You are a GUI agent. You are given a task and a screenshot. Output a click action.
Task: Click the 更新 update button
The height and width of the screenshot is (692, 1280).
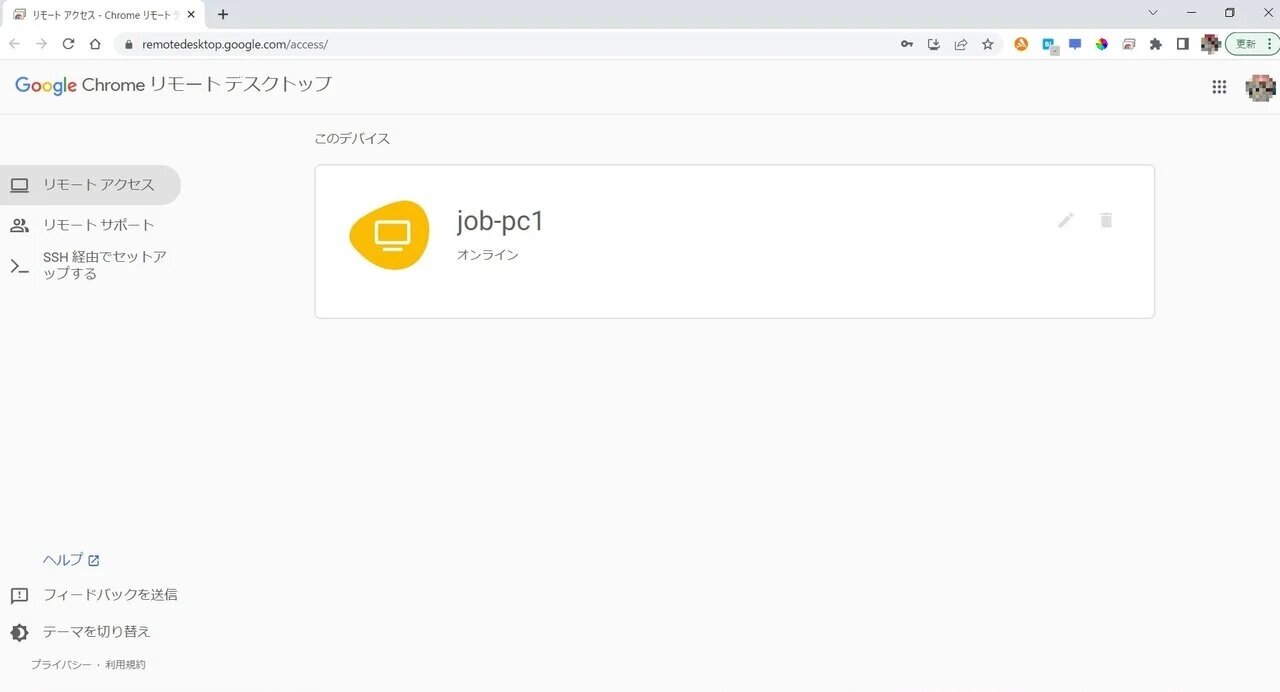(x=1253, y=44)
